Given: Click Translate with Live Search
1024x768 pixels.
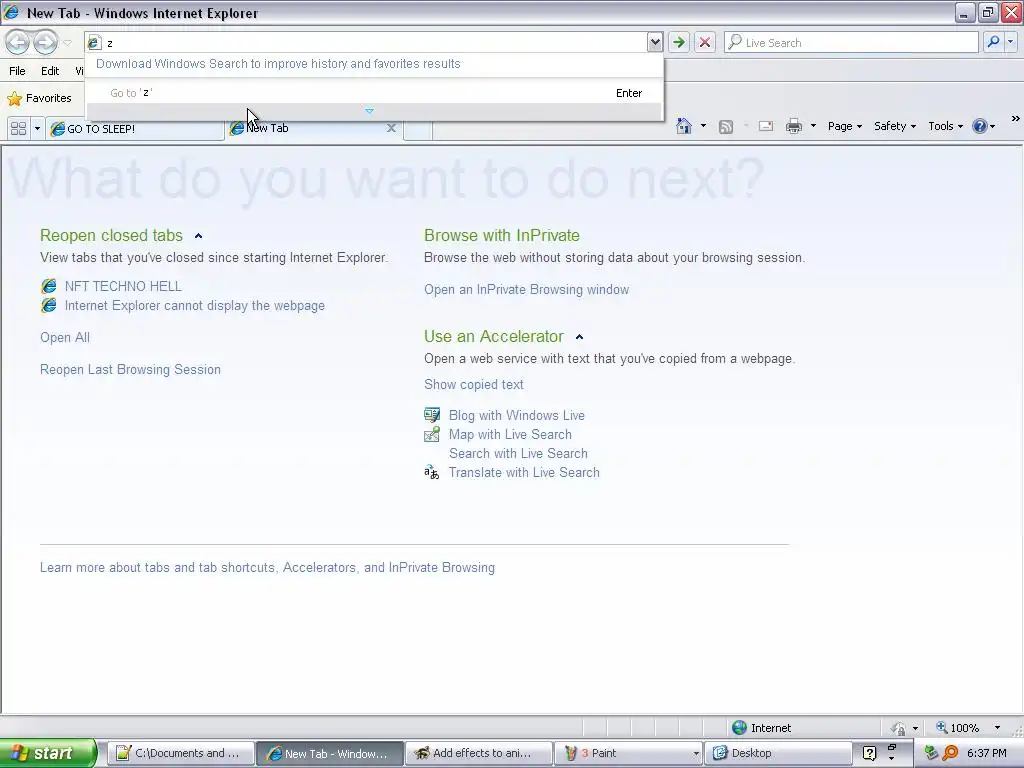Looking at the screenshot, I should click(524, 472).
